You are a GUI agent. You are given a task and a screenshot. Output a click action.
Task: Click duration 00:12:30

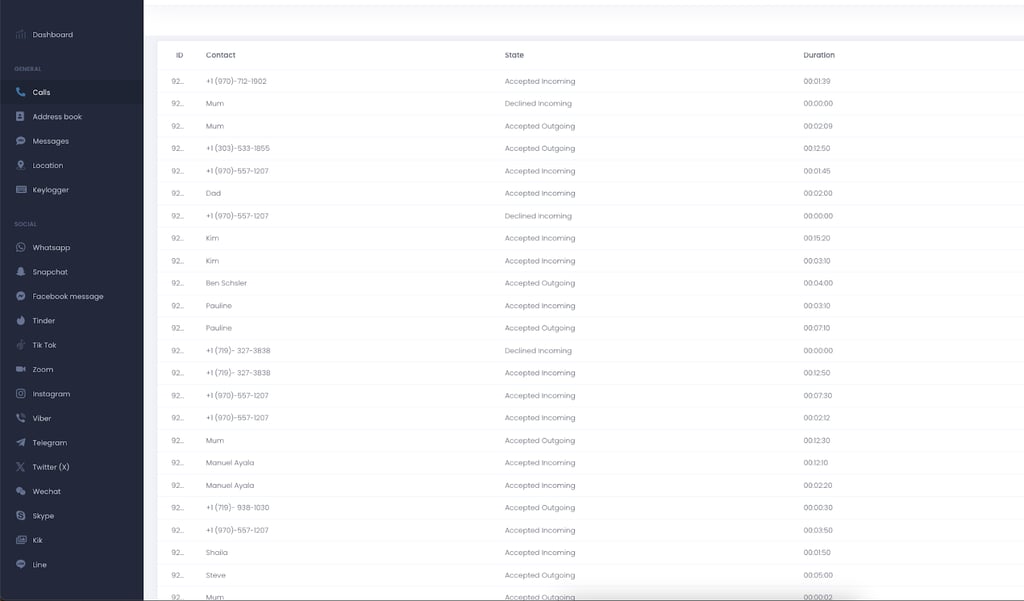(x=817, y=440)
